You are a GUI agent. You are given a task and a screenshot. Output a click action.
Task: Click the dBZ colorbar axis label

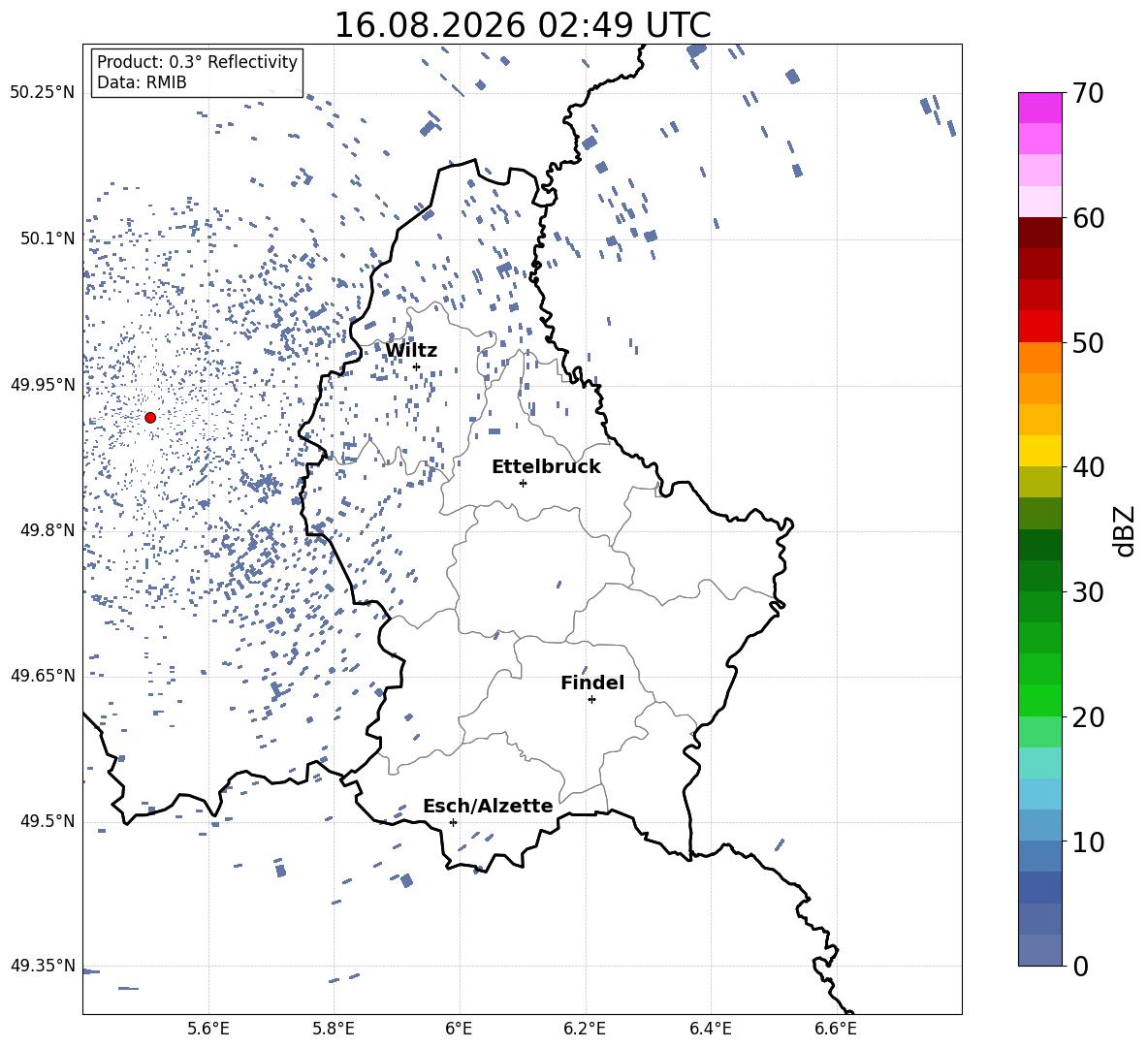(1126, 530)
